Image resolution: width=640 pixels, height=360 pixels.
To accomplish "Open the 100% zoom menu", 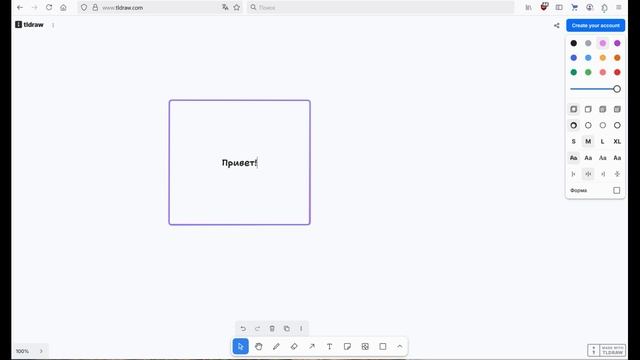I will tap(22, 351).
